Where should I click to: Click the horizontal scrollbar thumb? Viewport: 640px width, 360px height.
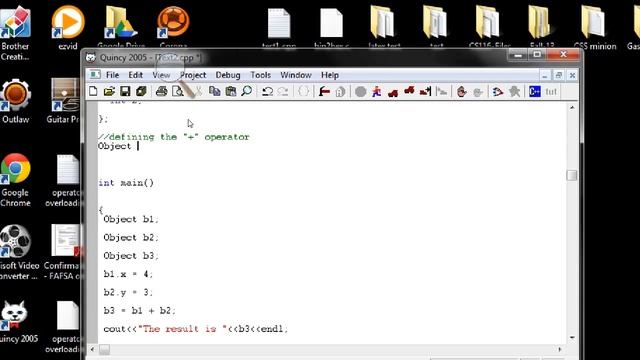coord(104,349)
